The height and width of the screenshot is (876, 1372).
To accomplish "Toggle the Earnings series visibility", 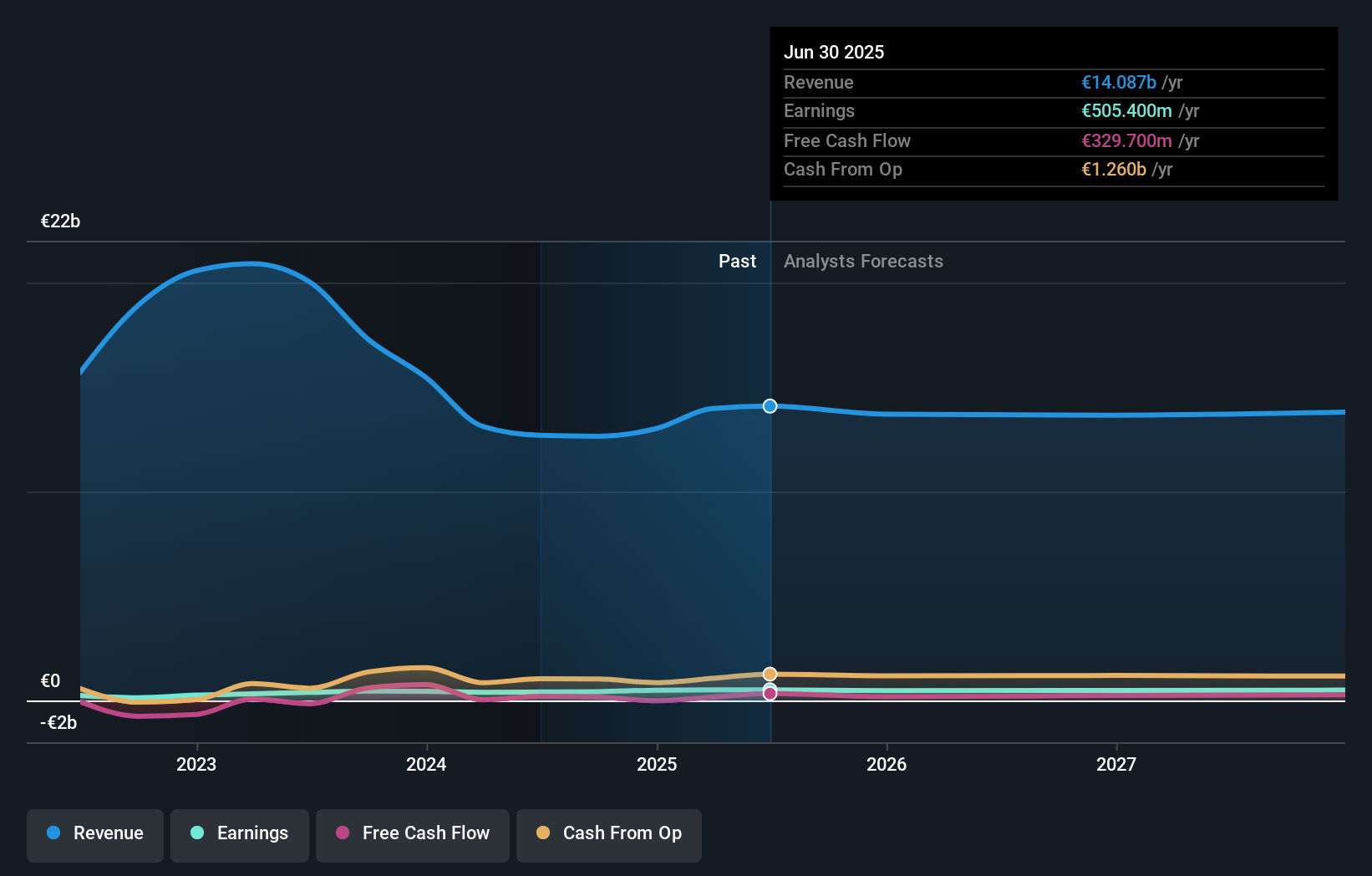I will point(239,835).
